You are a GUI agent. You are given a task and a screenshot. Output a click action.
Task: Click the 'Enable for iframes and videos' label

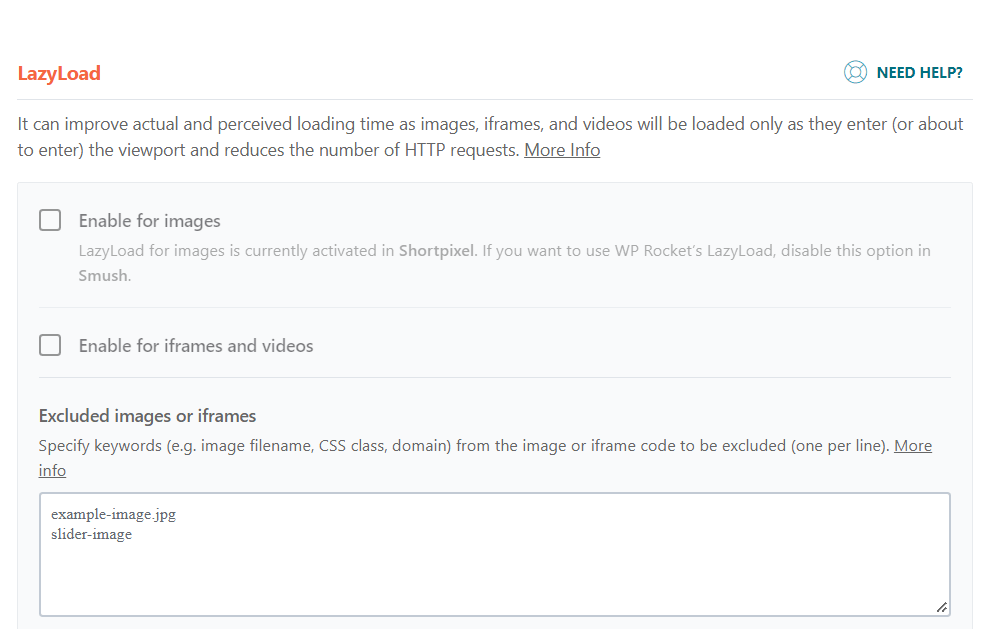[x=196, y=346]
